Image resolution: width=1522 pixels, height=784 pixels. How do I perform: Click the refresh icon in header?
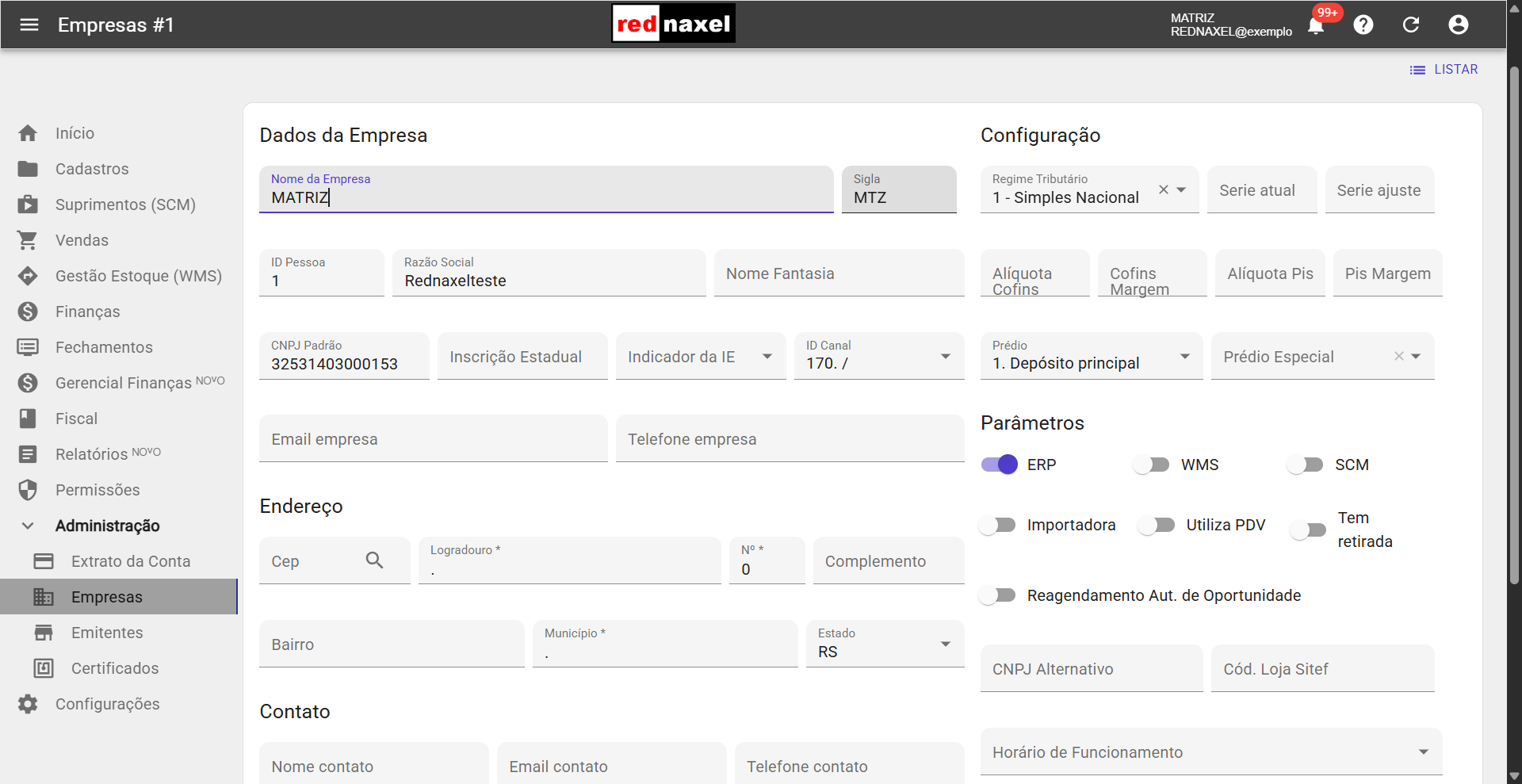point(1411,25)
